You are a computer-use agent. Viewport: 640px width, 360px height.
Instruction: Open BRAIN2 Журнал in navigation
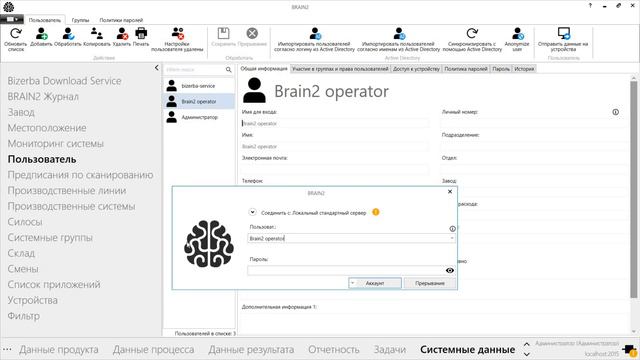click(x=43, y=97)
